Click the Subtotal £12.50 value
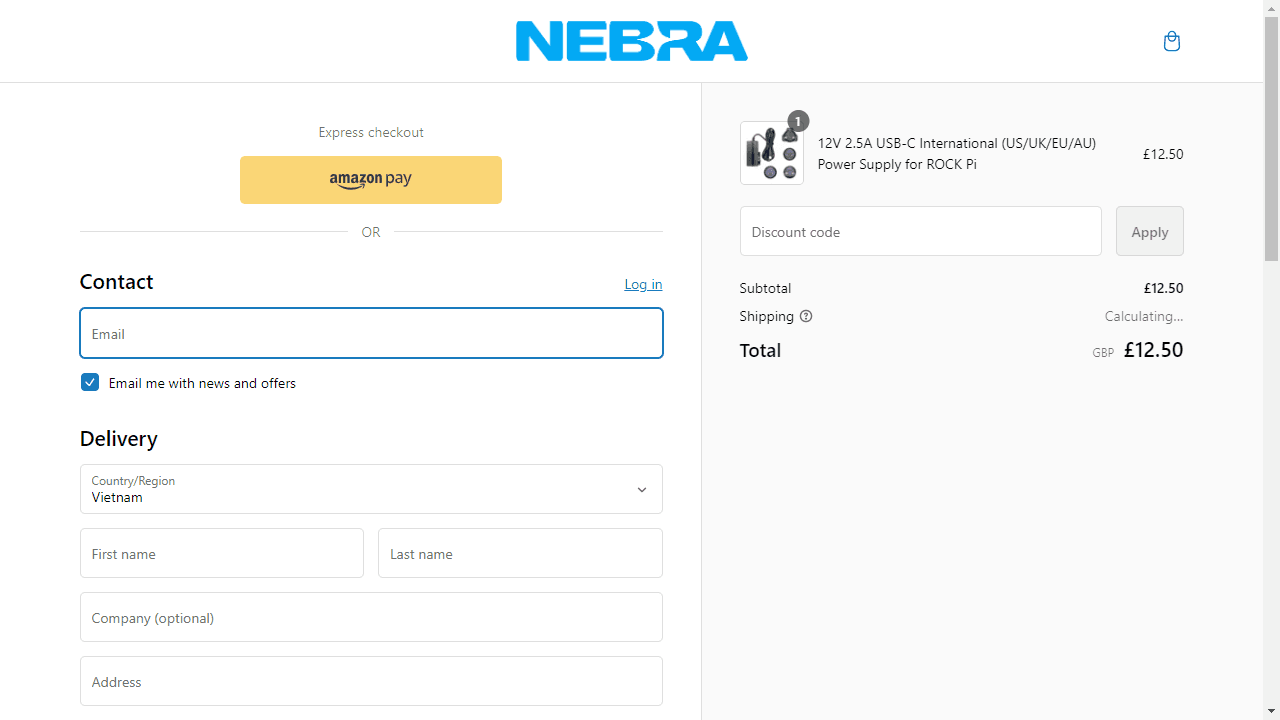 (1163, 288)
